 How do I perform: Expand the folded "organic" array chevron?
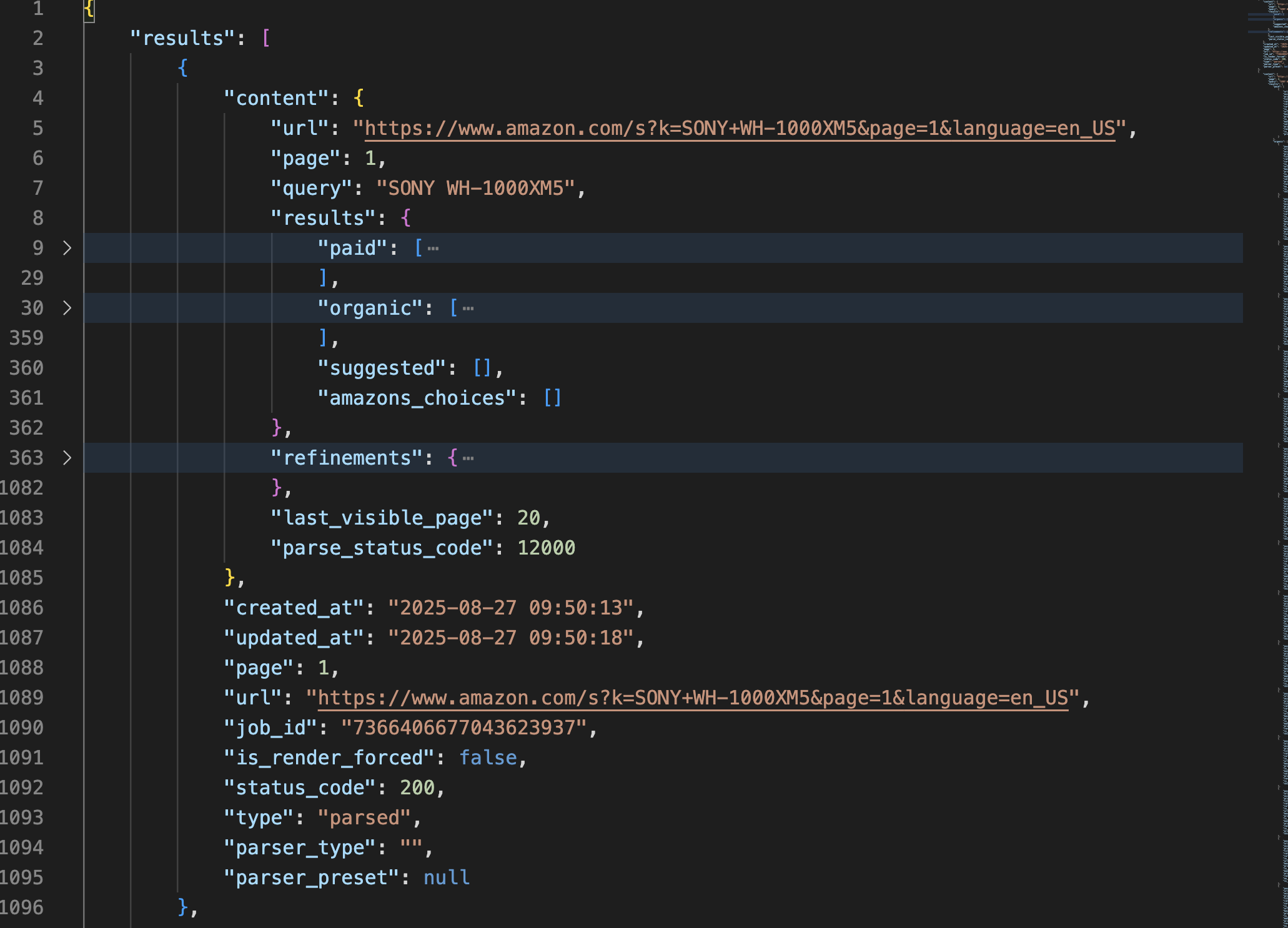point(67,308)
